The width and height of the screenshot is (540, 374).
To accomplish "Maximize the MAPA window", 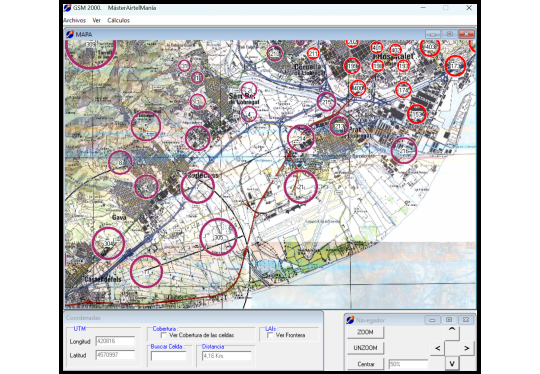I will [449, 34].
